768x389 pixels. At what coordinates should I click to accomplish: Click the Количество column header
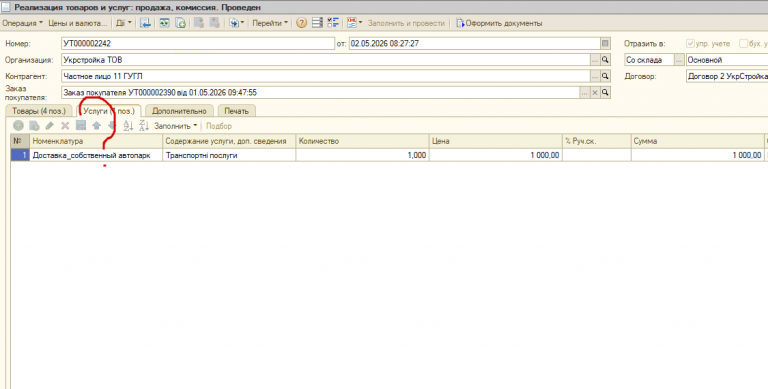pyautogui.click(x=362, y=141)
